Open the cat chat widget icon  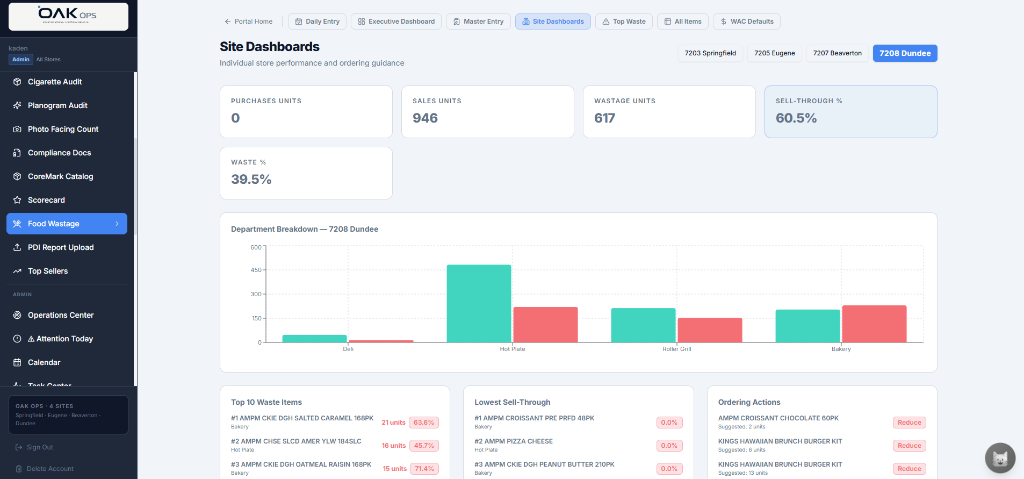[1000, 458]
